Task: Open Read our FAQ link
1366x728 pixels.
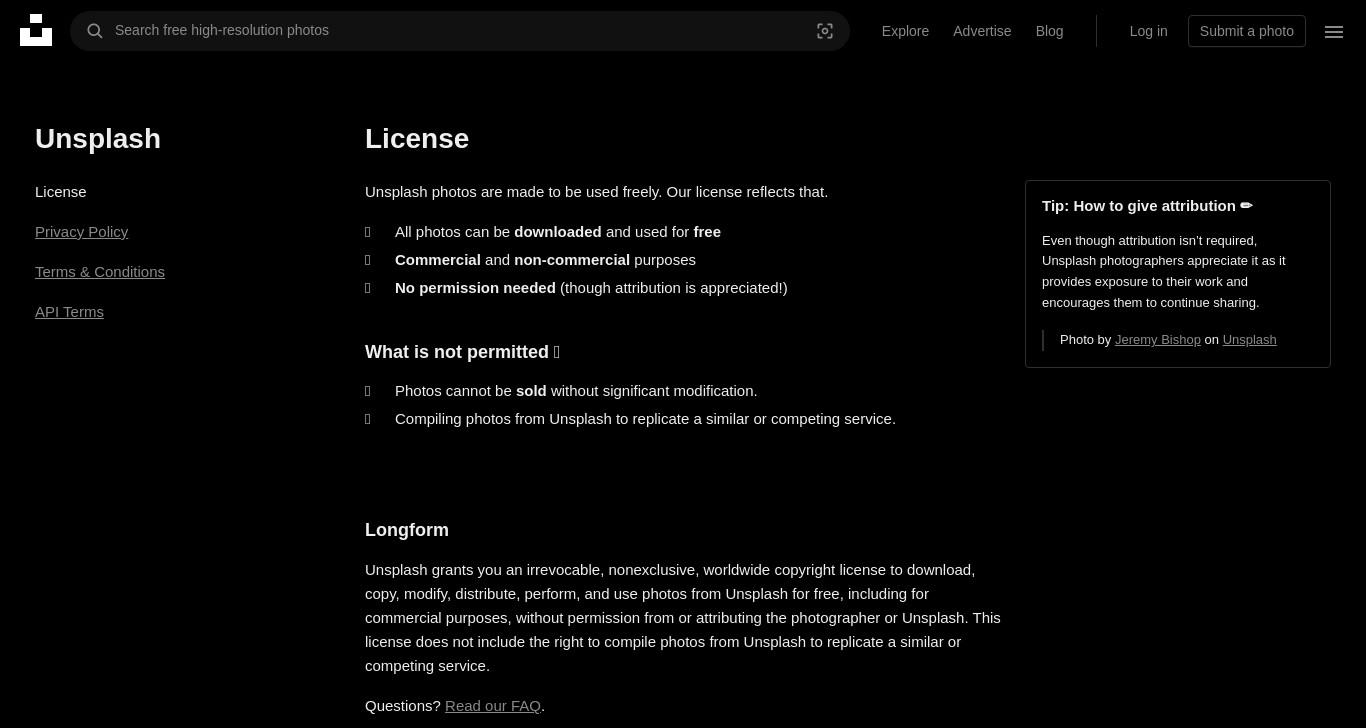Action: click(493, 706)
